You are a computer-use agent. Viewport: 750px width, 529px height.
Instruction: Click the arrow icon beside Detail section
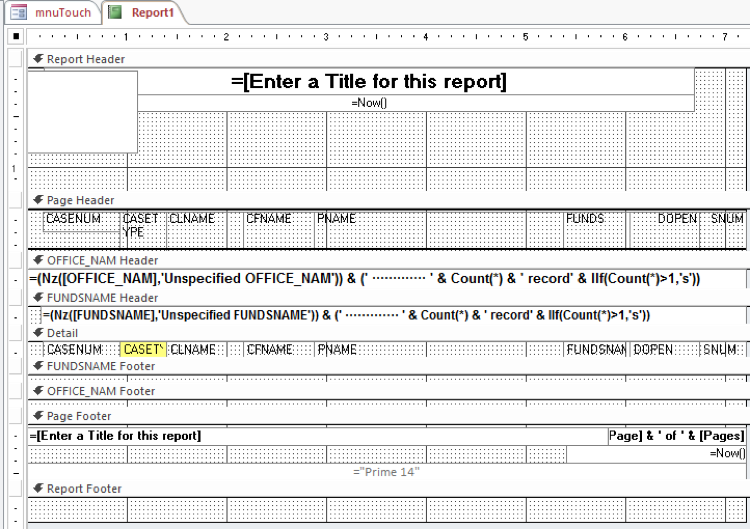coord(38,332)
